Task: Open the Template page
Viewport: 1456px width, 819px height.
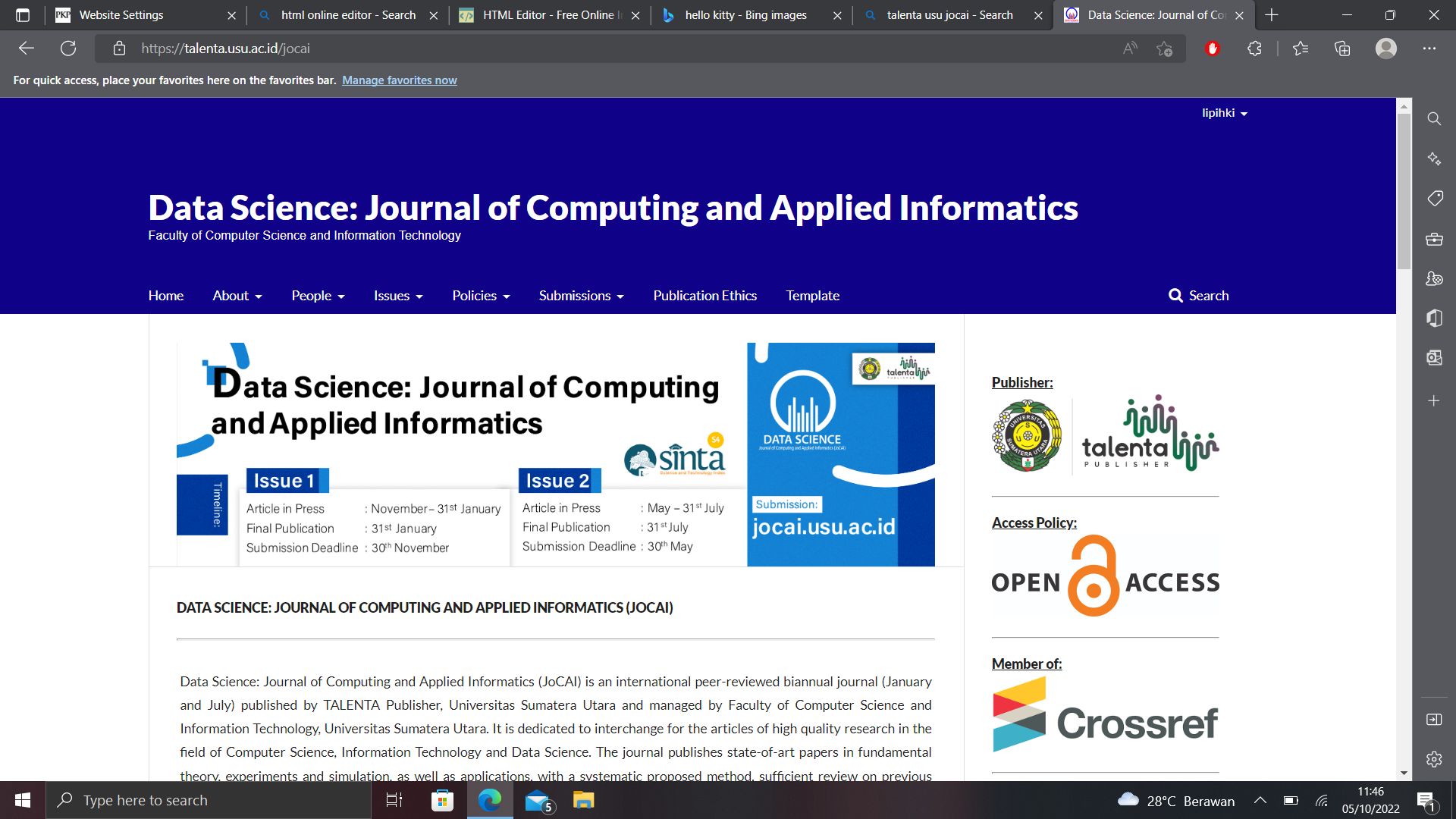Action: 813,296
